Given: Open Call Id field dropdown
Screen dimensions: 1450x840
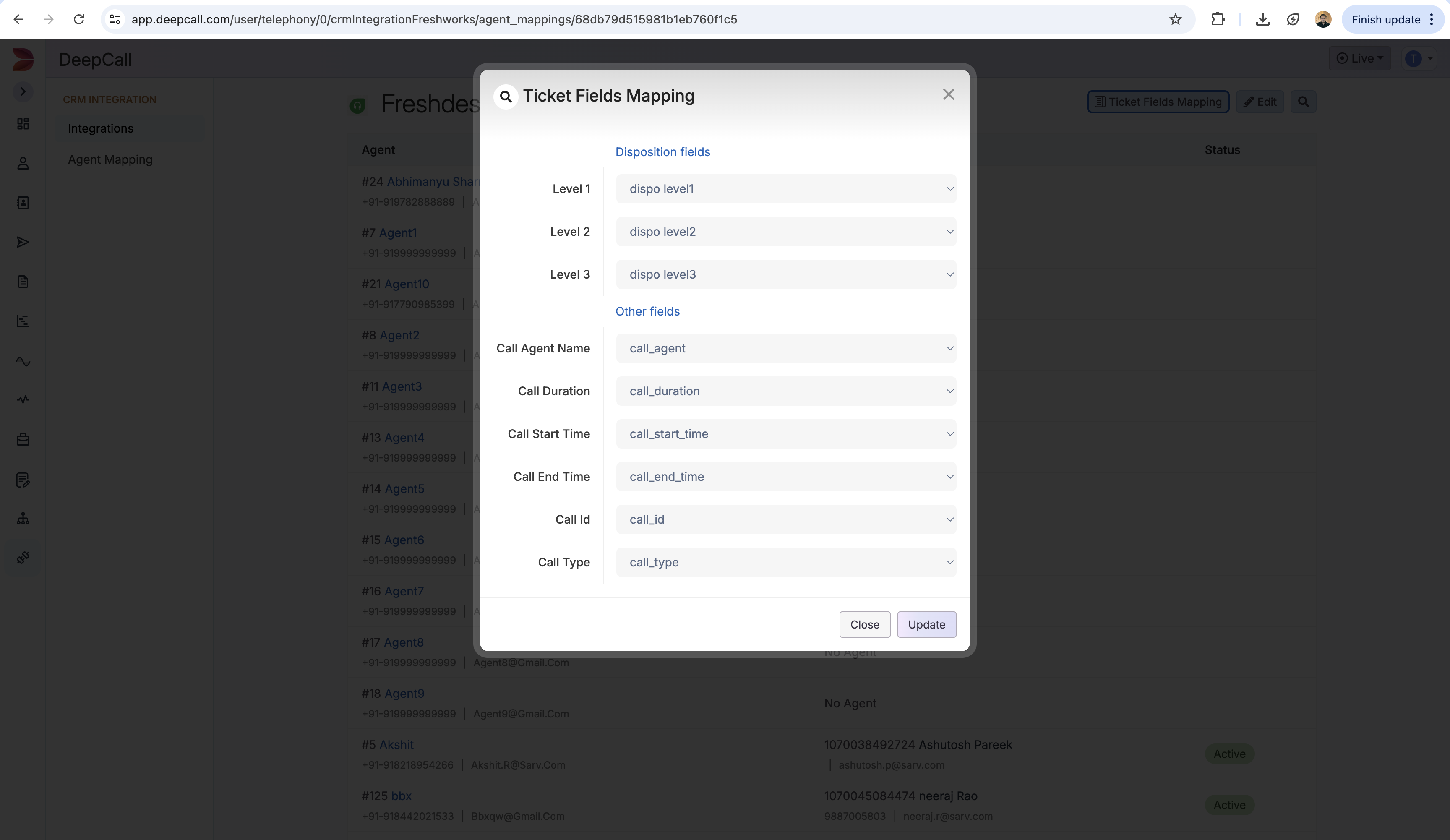Looking at the screenshot, I should [x=785, y=519].
